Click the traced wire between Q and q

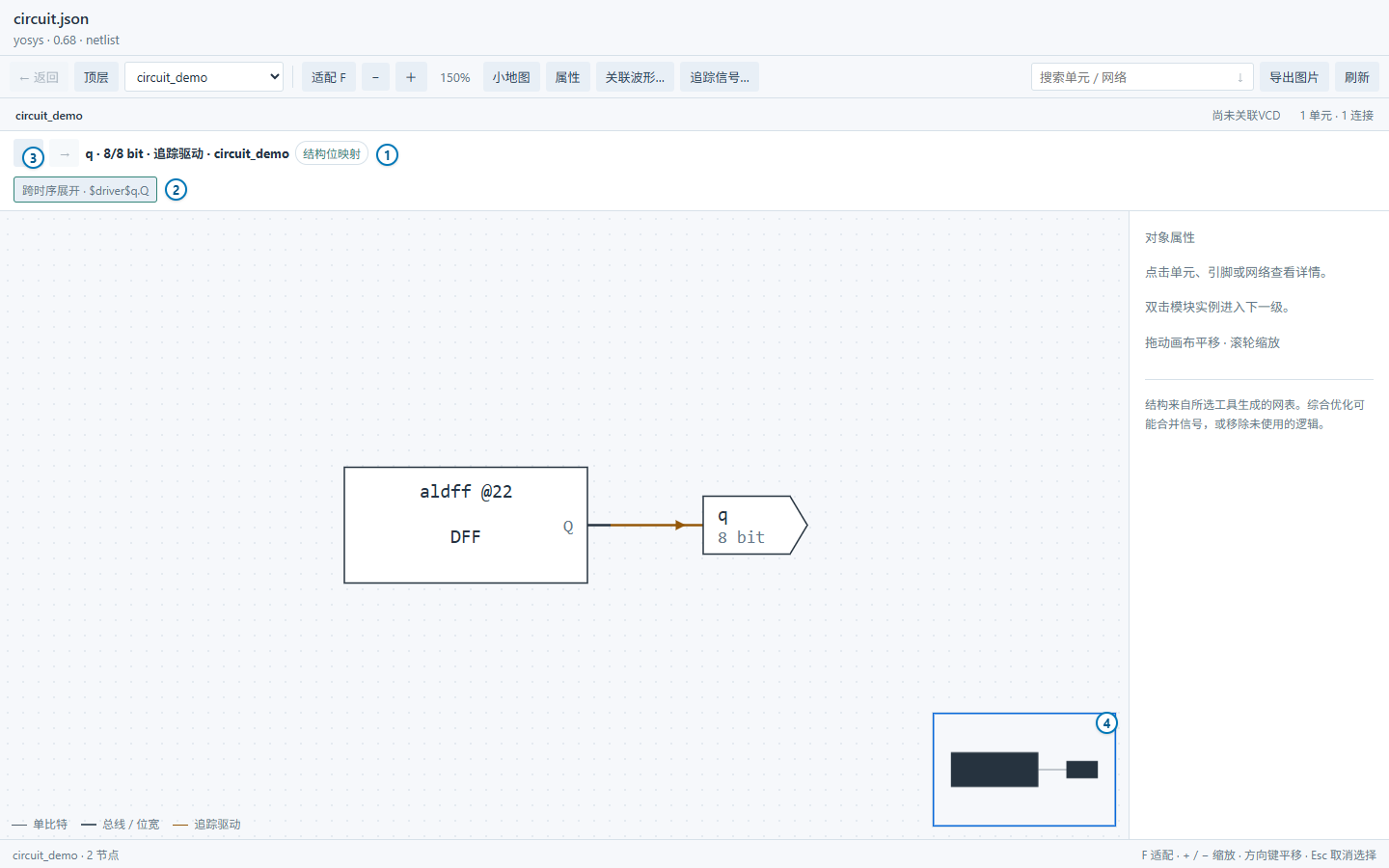[x=644, y=526]
